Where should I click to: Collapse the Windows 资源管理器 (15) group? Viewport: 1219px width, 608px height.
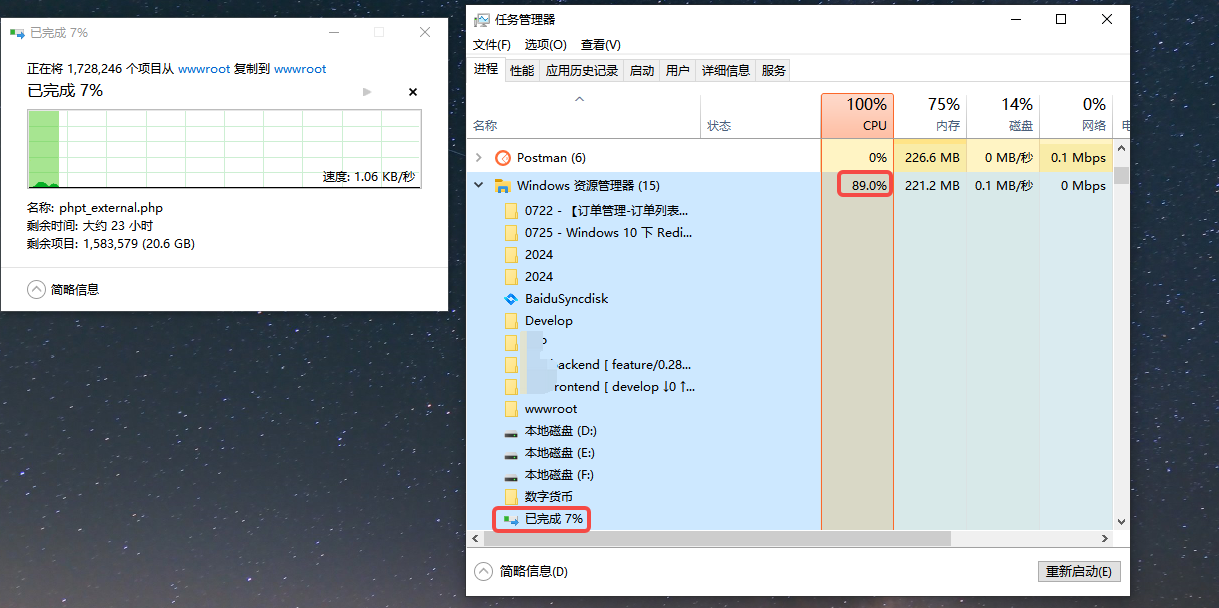(x=478, y=186)
